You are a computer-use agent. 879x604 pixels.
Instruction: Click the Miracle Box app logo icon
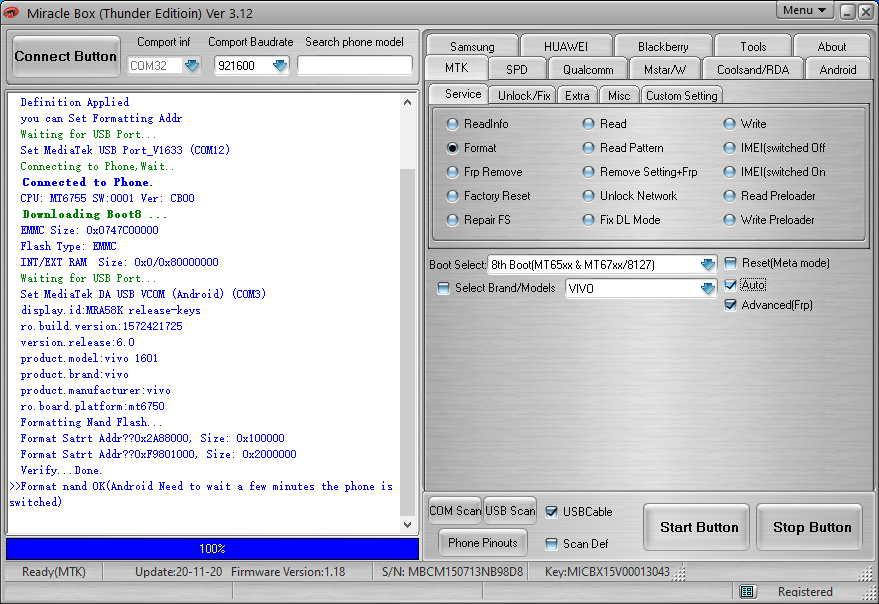point(11,12)
